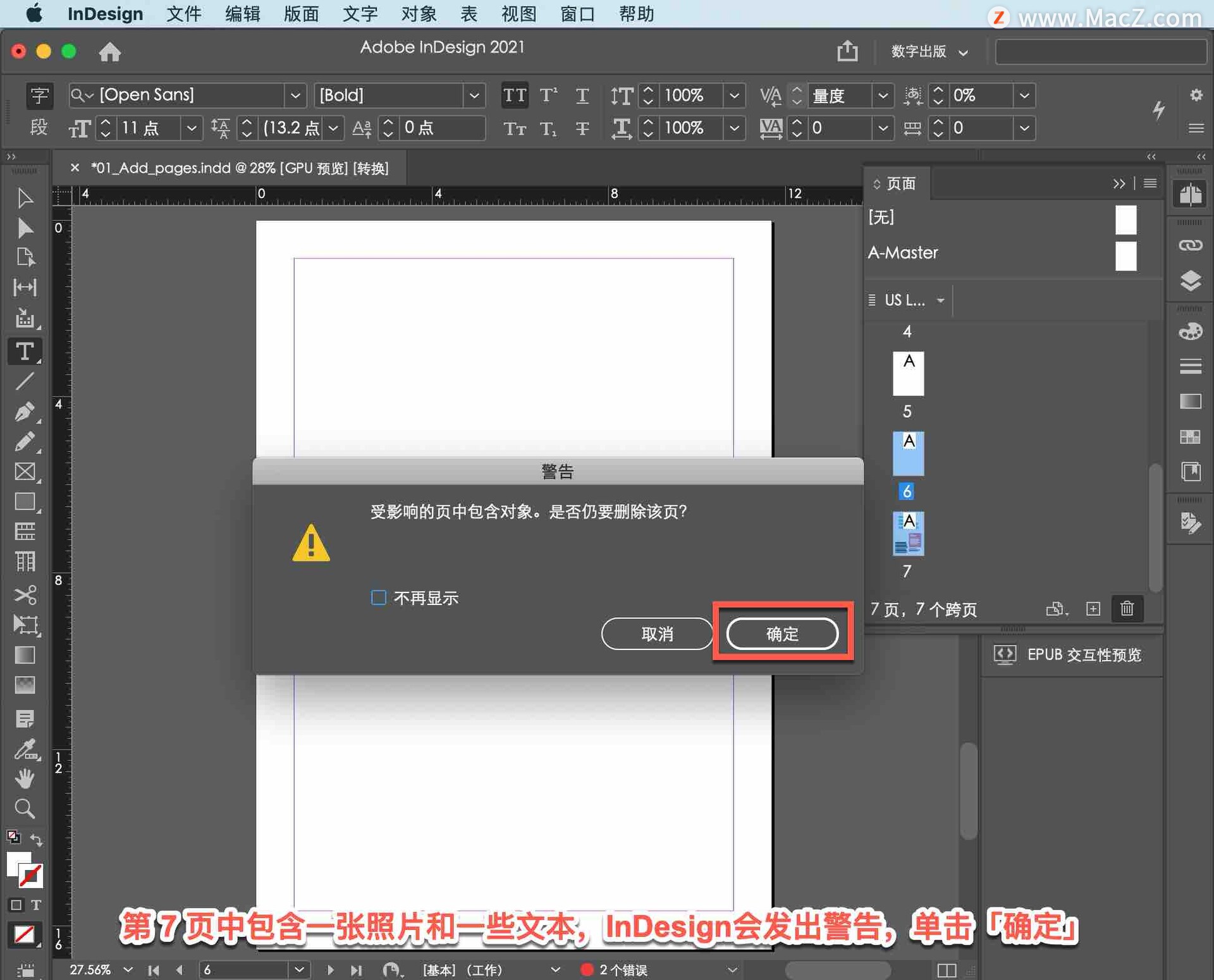Viewport: 1214px width, 980px height.
Task: Select the Zoom tool
Action: 25,809
